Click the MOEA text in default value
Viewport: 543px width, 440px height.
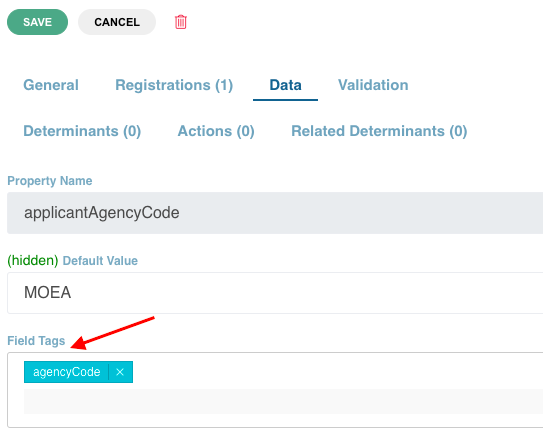(47, 293)
